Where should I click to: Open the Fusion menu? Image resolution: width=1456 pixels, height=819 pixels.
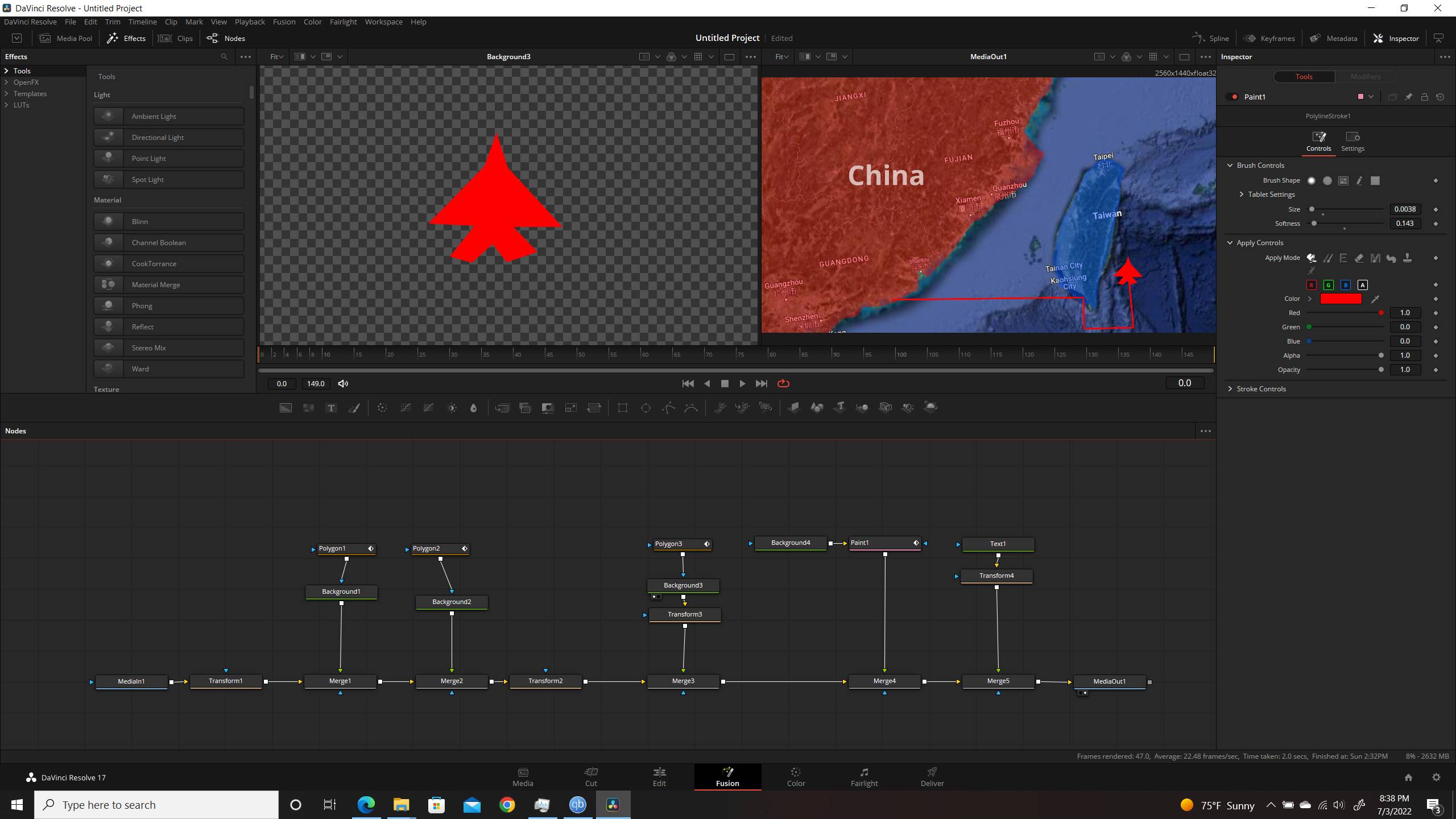pos(284,22)
